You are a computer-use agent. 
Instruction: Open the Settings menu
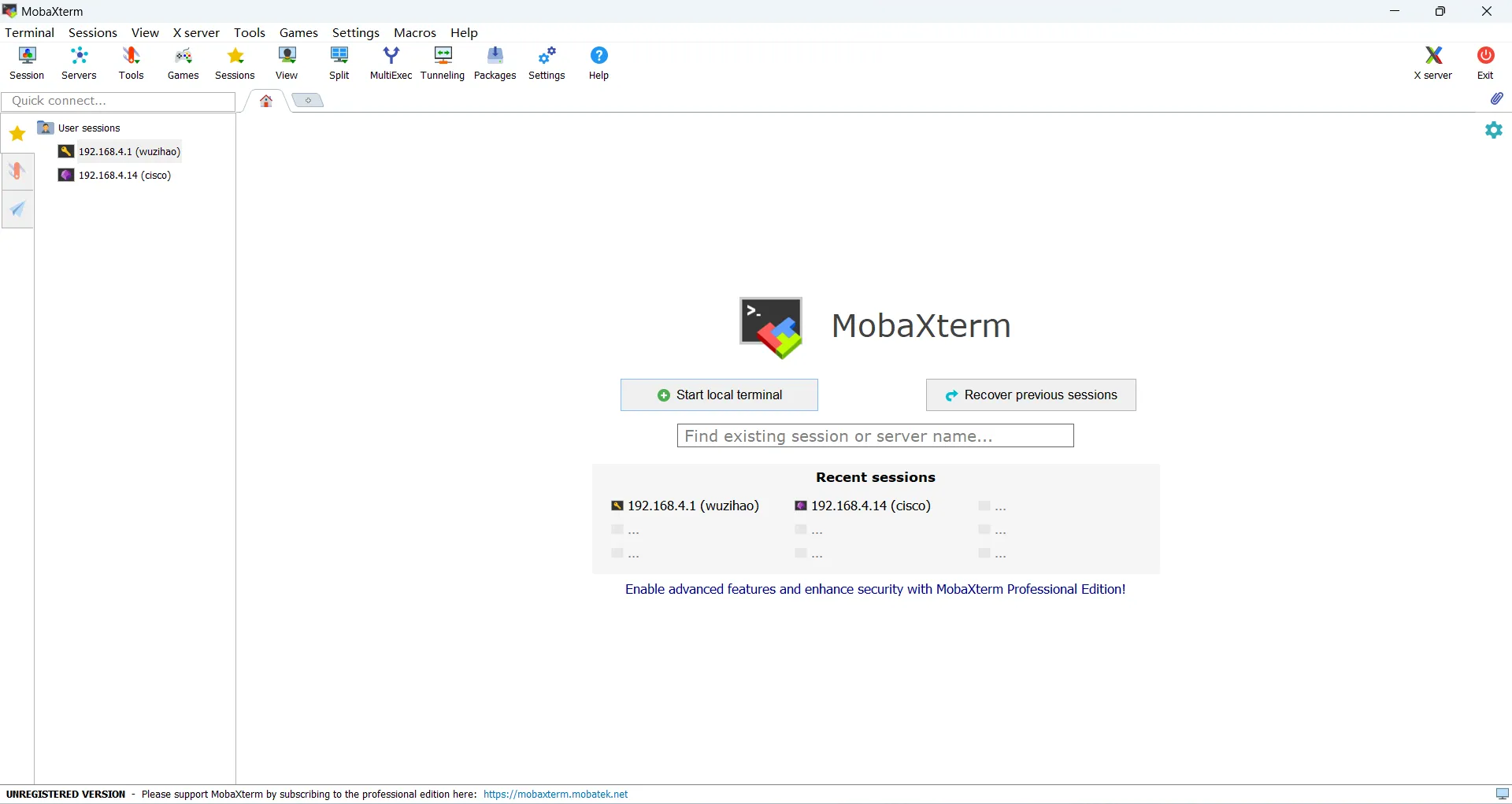pos(356,32)
